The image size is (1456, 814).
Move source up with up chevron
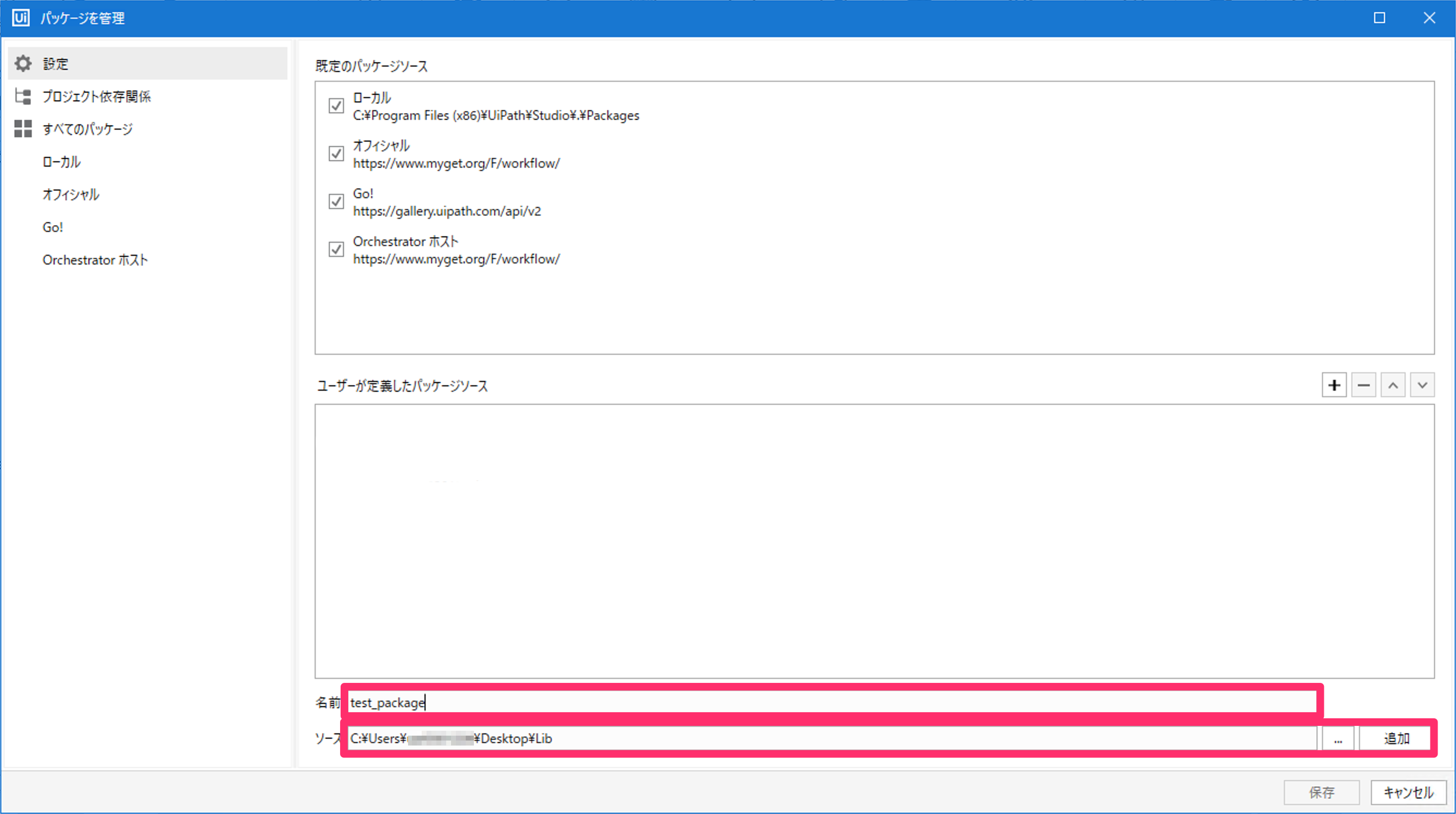pos(1393,386)
